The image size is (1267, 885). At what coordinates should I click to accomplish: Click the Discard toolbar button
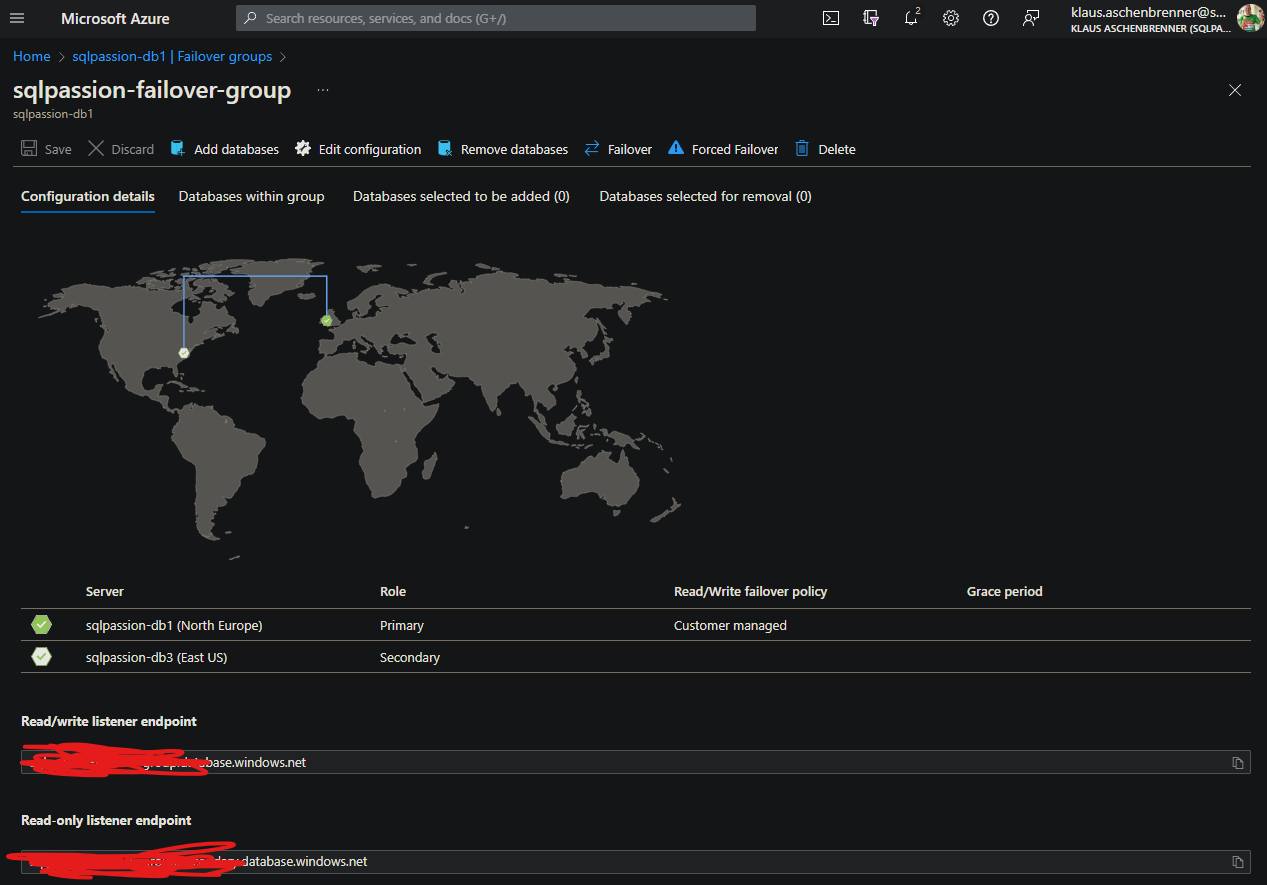(x=121, y=149)
